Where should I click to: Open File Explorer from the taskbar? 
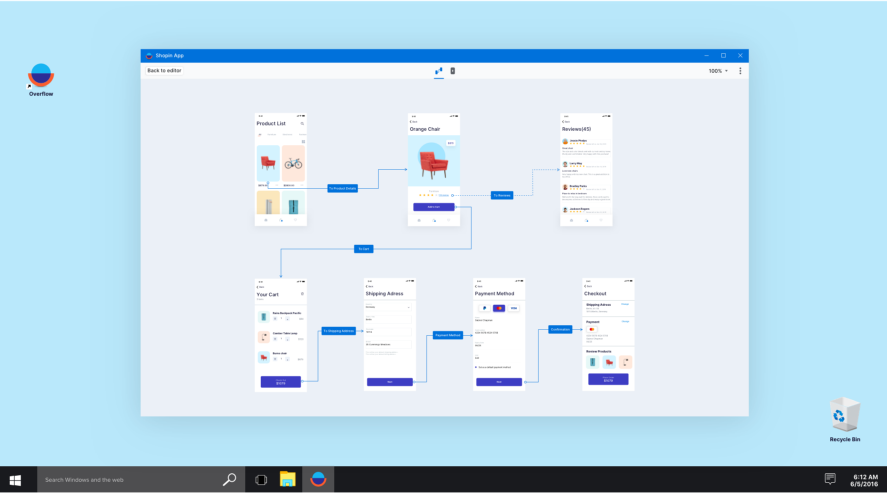287,479
